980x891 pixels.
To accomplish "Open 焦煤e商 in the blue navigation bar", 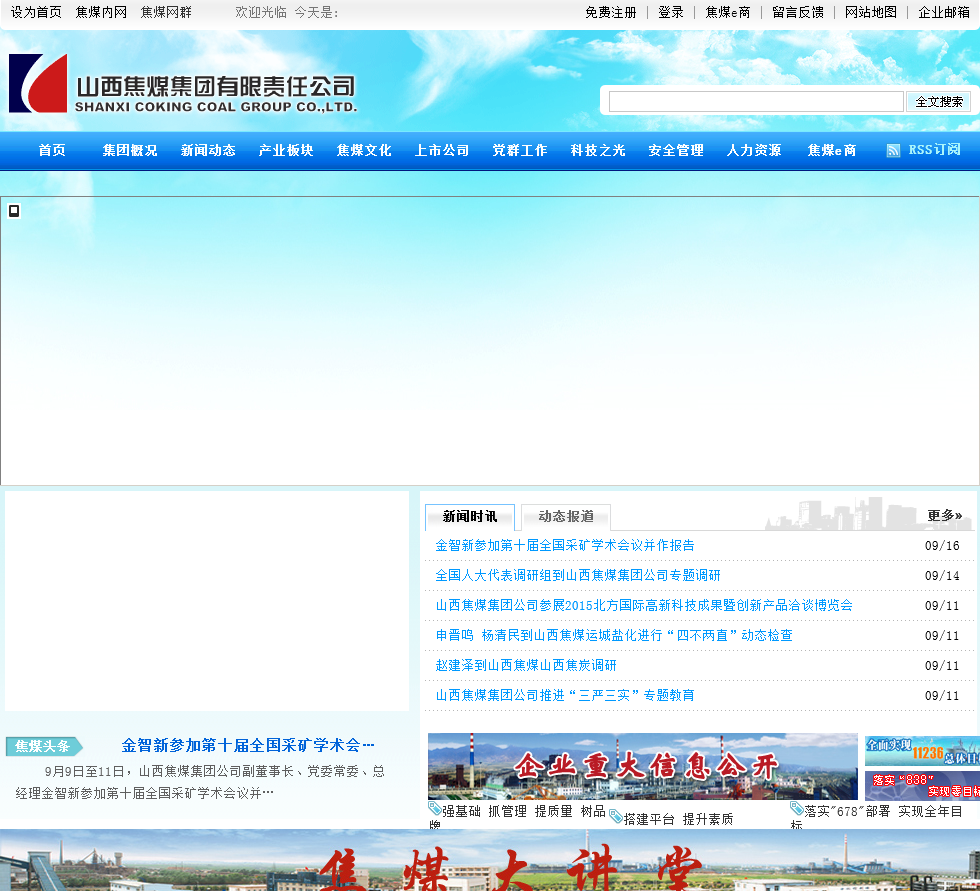I will pos(831,150).
